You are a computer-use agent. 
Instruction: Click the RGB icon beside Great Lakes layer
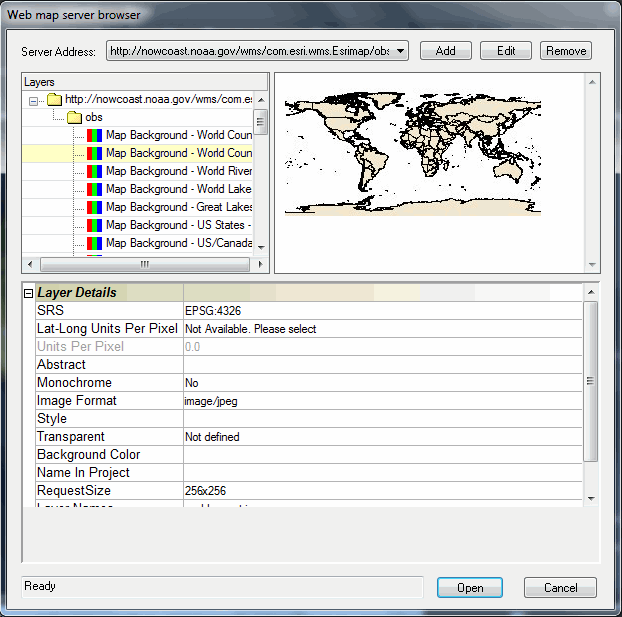94,207
